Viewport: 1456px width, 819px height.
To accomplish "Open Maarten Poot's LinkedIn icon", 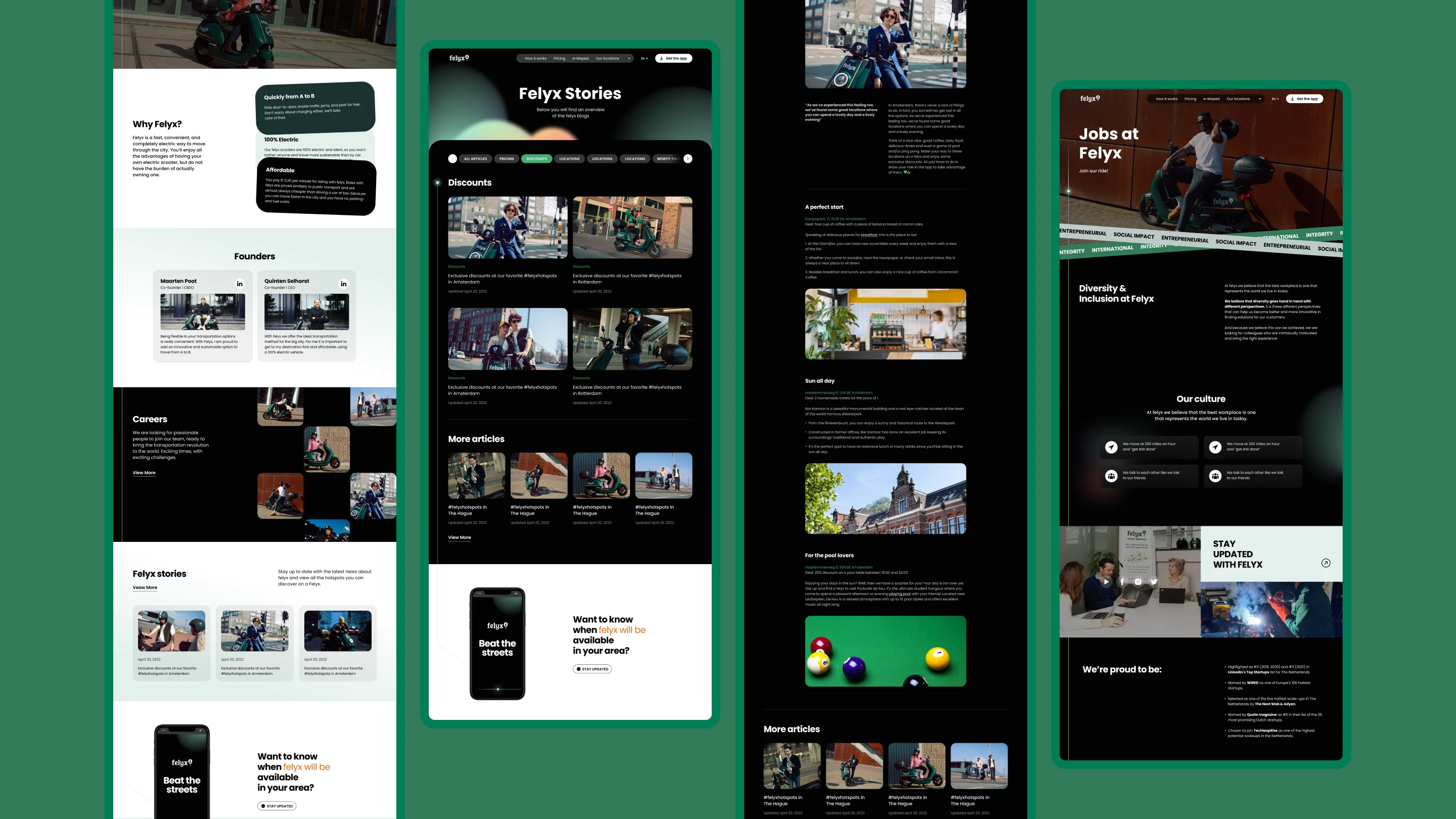I will tap(240, 284).
